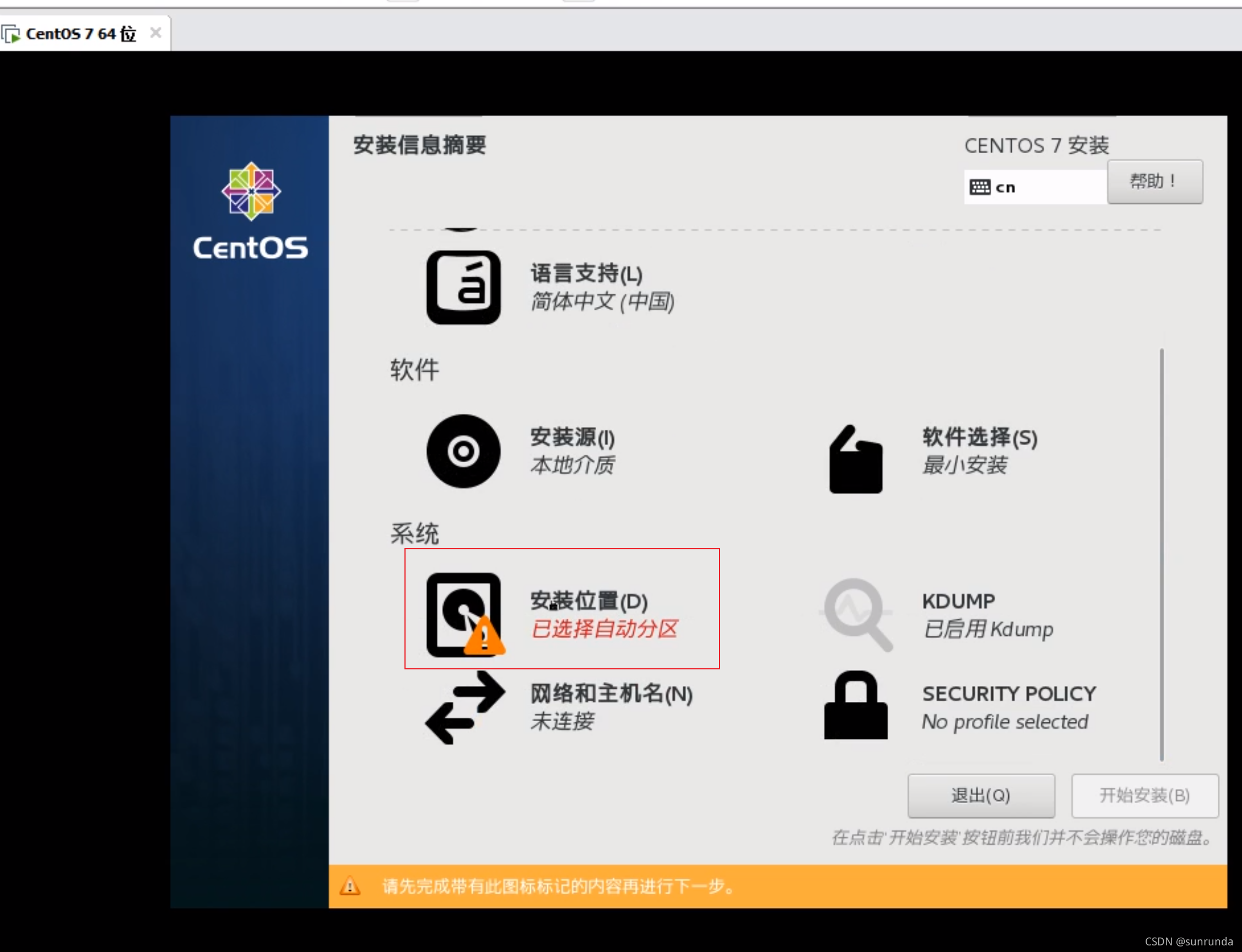Click warning triangle icon in orange bar
Screen dimensions: 1242x952
click(349, 886)
